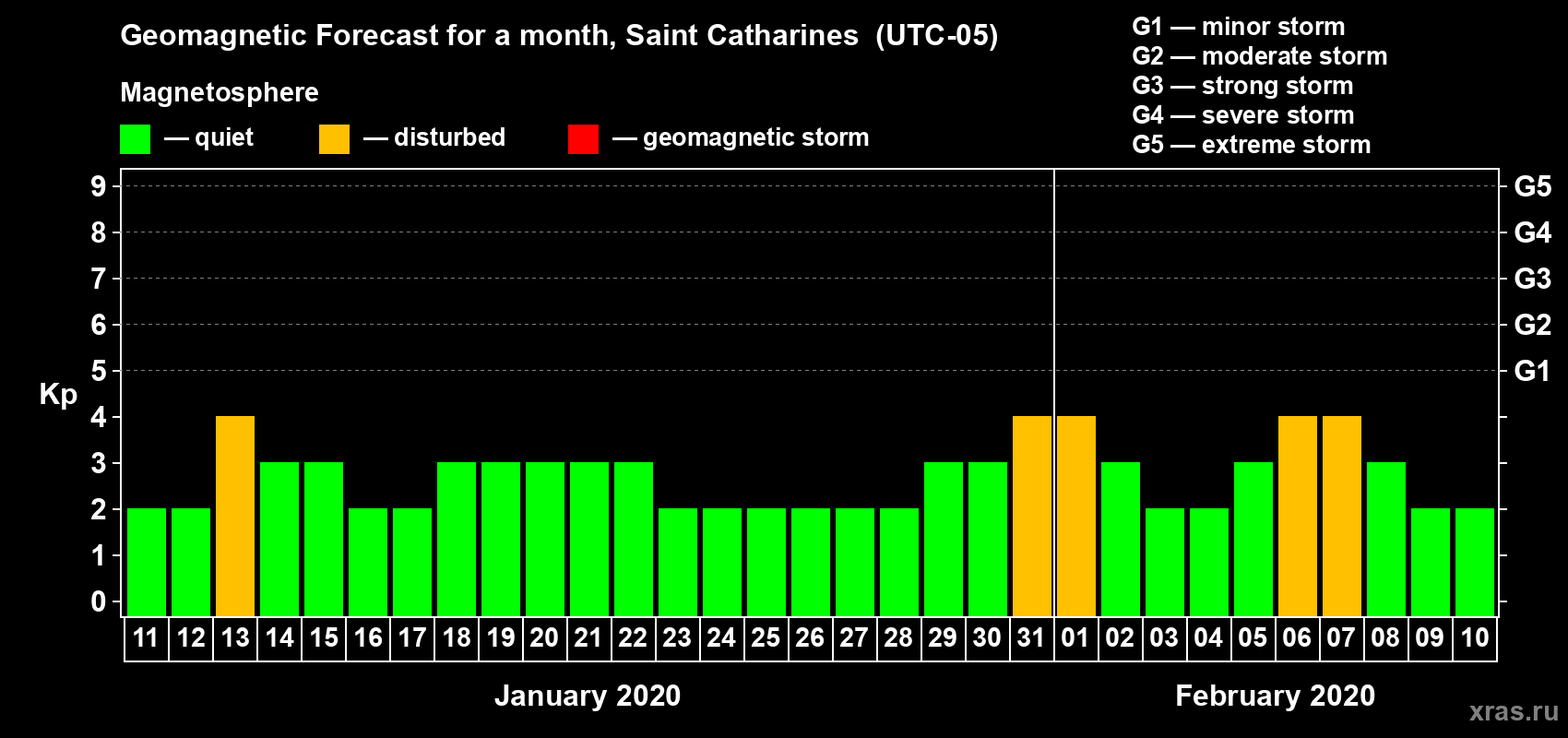
Task: Click date label 19 on the axis
Action: [501, 638]
